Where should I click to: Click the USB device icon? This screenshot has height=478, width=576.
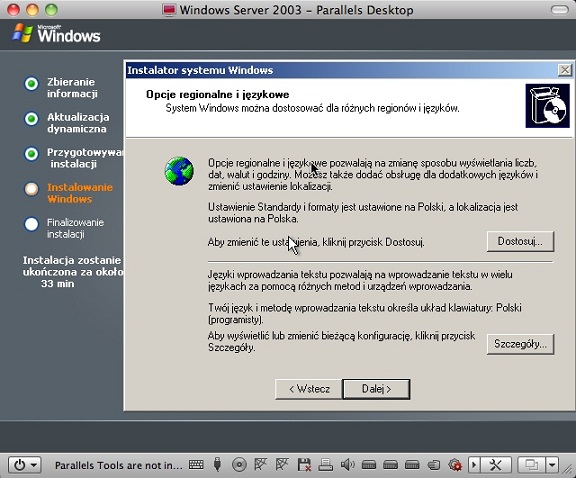pyautogui.click(x=217, y=465)
